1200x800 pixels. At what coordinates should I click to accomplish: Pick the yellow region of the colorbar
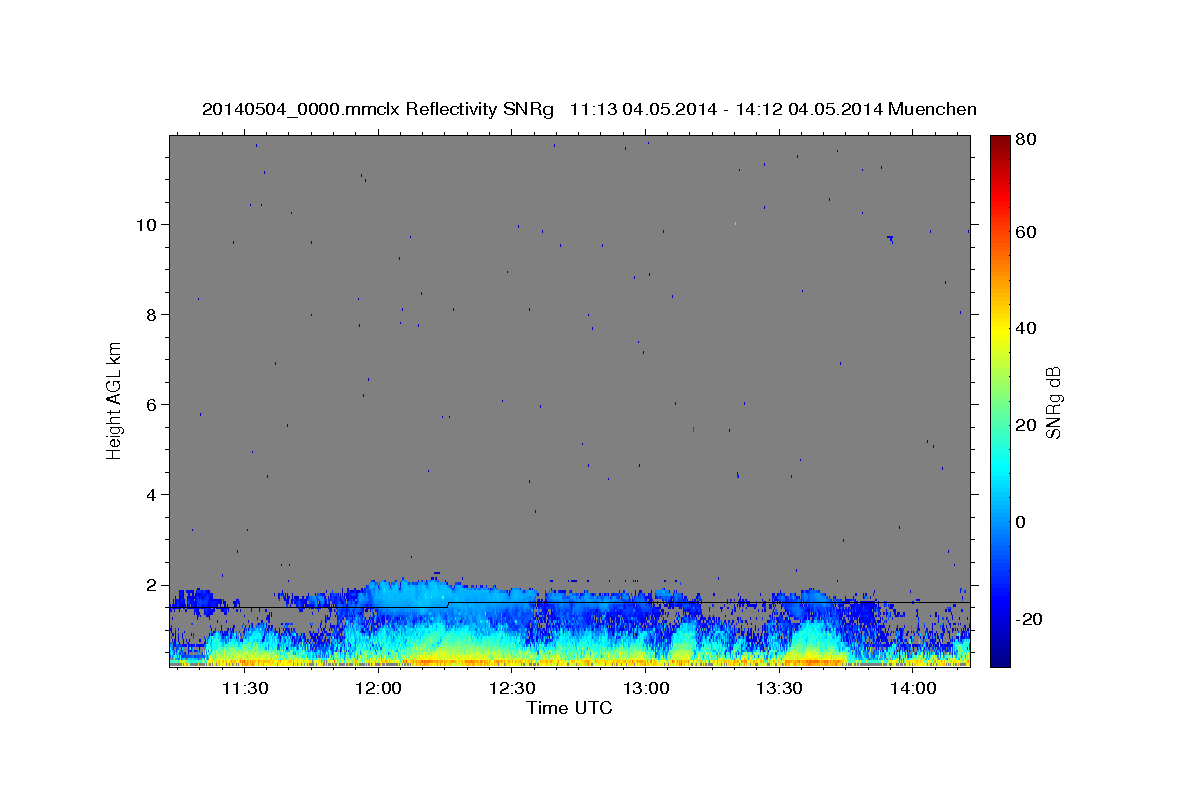click(999, 330)
